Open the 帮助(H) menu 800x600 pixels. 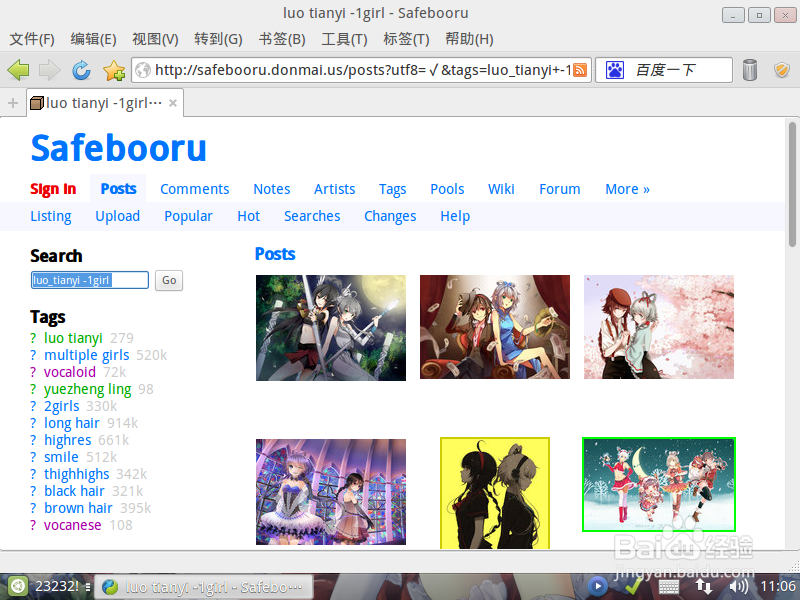tap(469, 39)
